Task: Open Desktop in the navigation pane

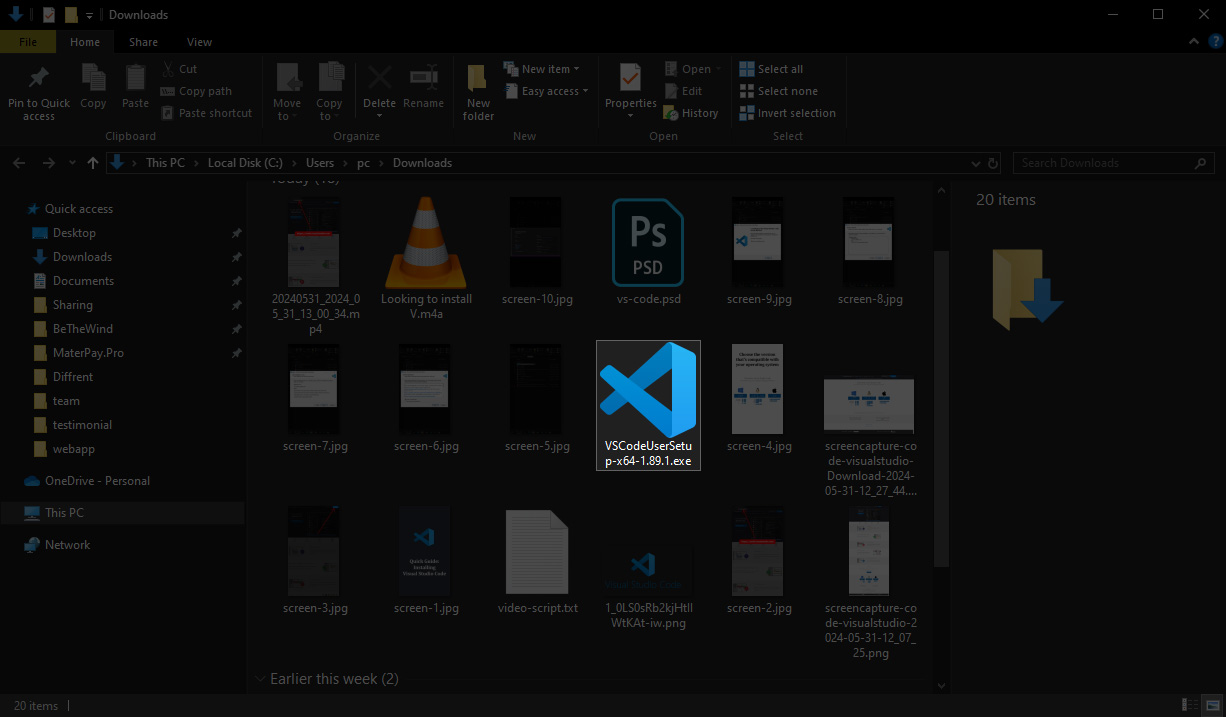Action: (x=74, y=233)
